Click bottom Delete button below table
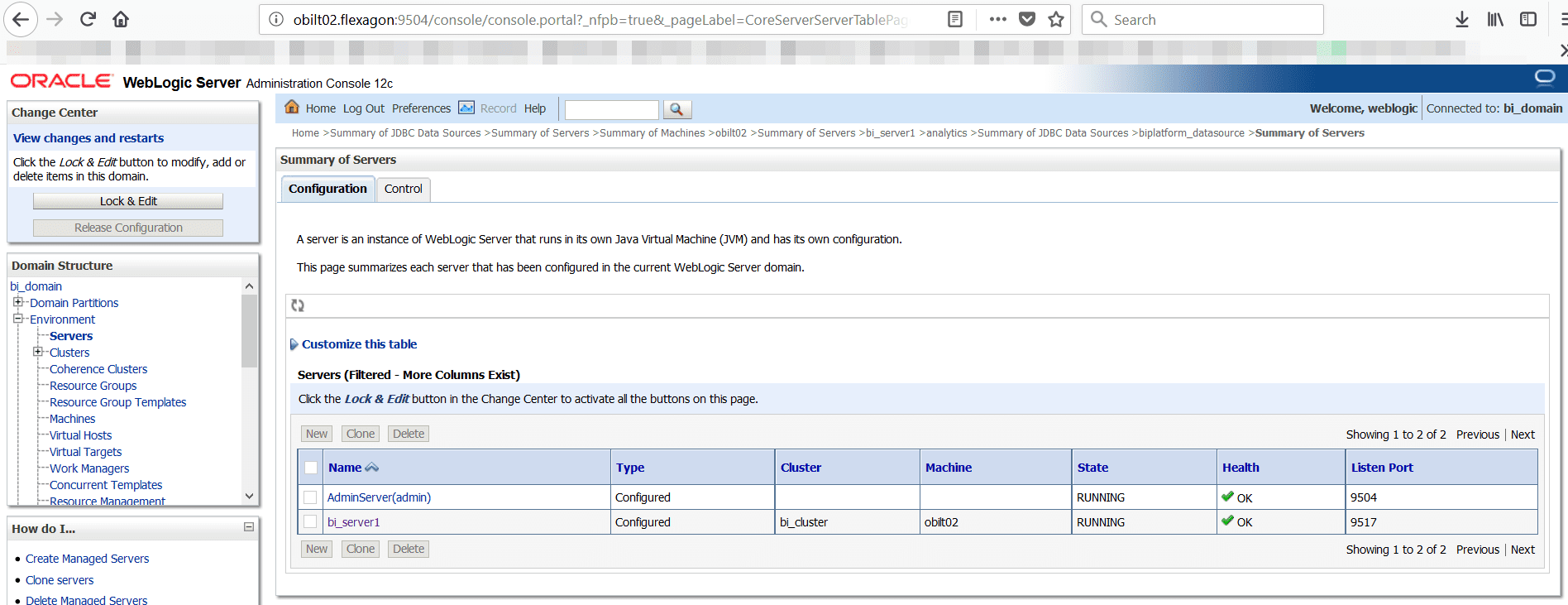The width and height of the screenshot is (1568, 605). pyautogui.click(x=409, y=549)
